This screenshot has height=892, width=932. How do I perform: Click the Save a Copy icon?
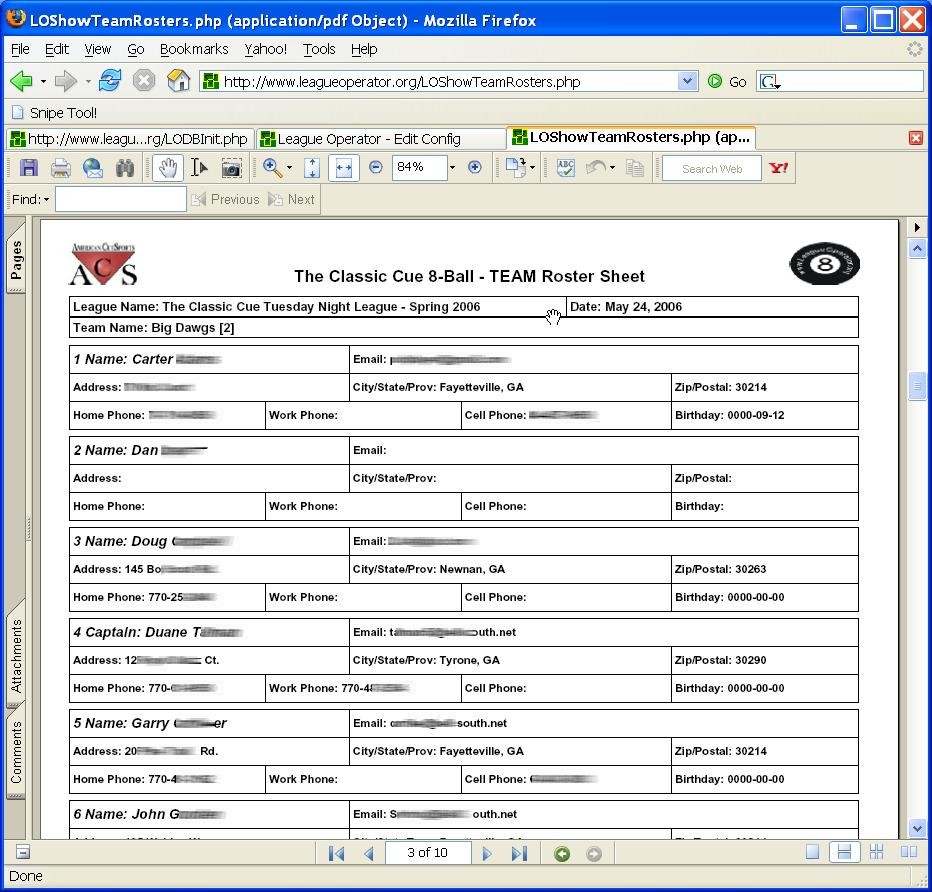[28, 168]
